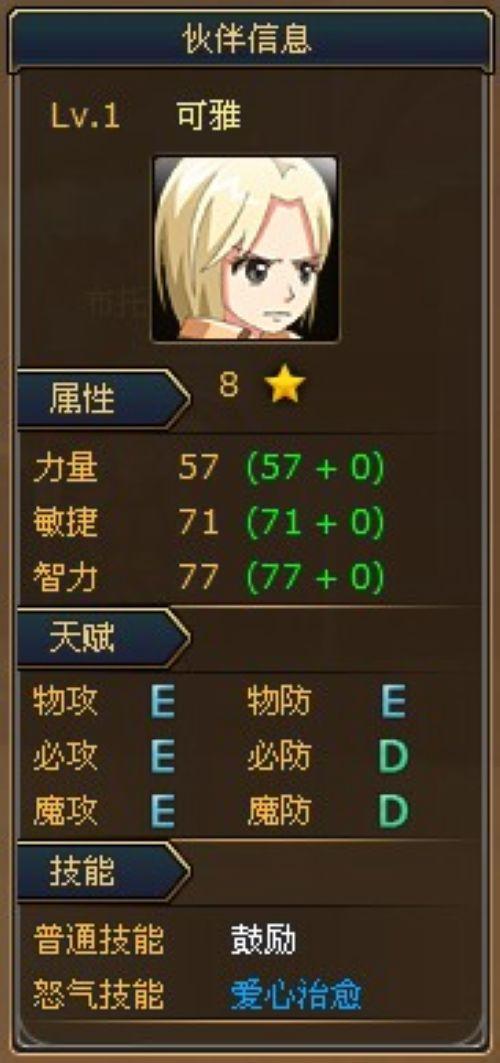Image resolution: width=500 pixels, height=1063 pixels.
Task: Click the 智力 attribute label
Action: tap(65, 578)
